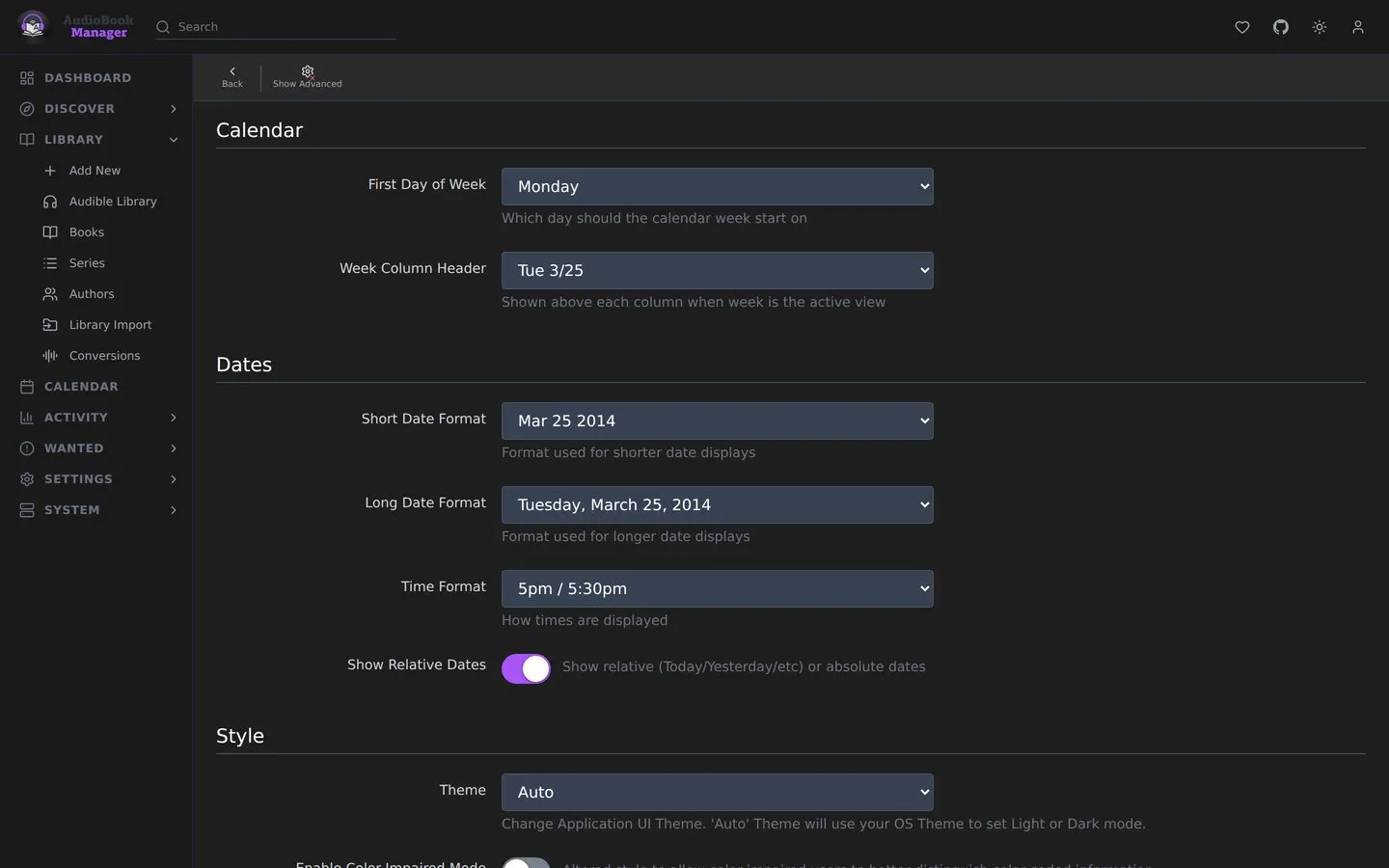
Task: Click the Settings gear sidebar icon
Action: 27,479
